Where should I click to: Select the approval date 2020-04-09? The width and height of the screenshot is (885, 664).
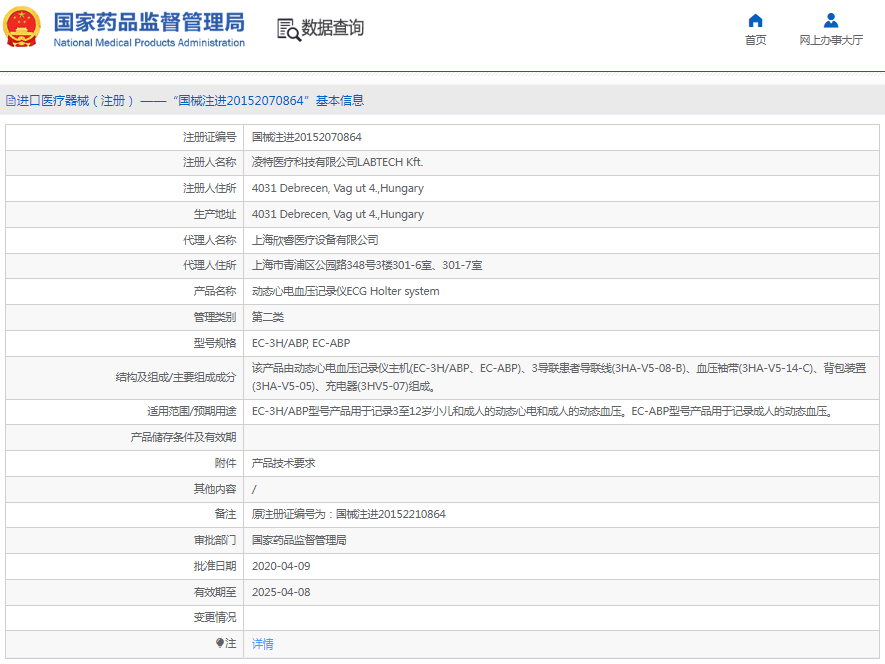click(281, 566)
